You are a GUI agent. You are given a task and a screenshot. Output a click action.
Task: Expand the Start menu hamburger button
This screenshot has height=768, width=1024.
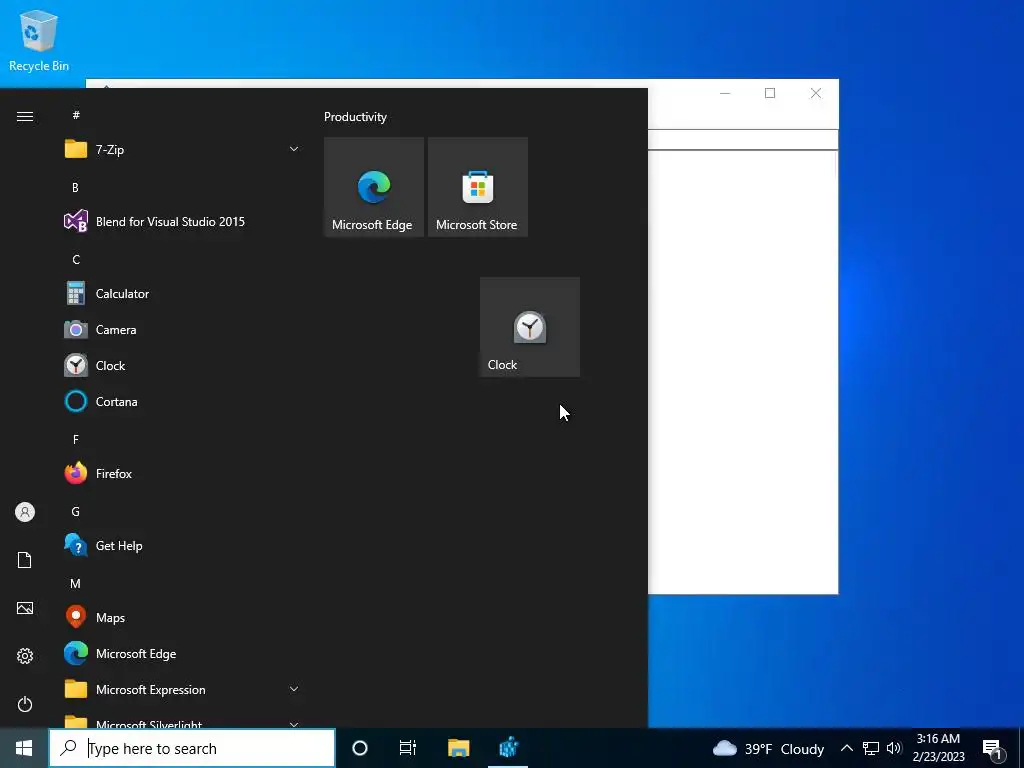tap(25, 116)
